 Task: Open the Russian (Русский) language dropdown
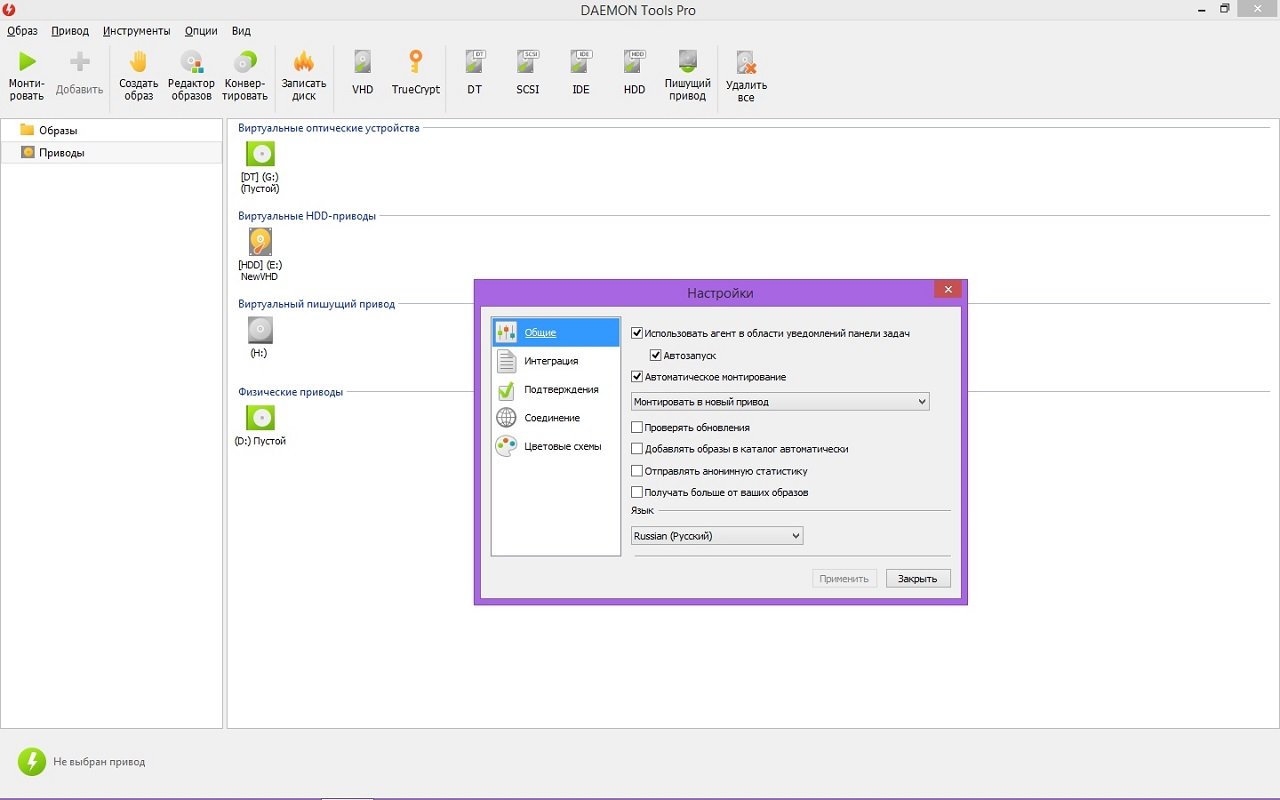[717, 536]
